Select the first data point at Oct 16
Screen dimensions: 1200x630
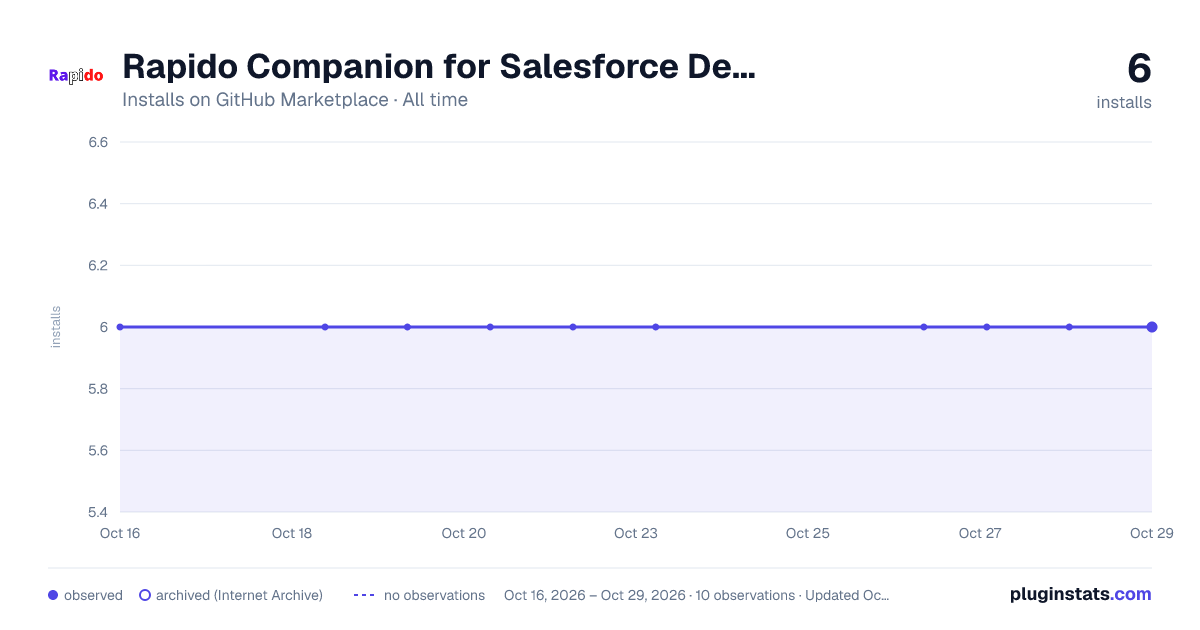click(120, 327)
